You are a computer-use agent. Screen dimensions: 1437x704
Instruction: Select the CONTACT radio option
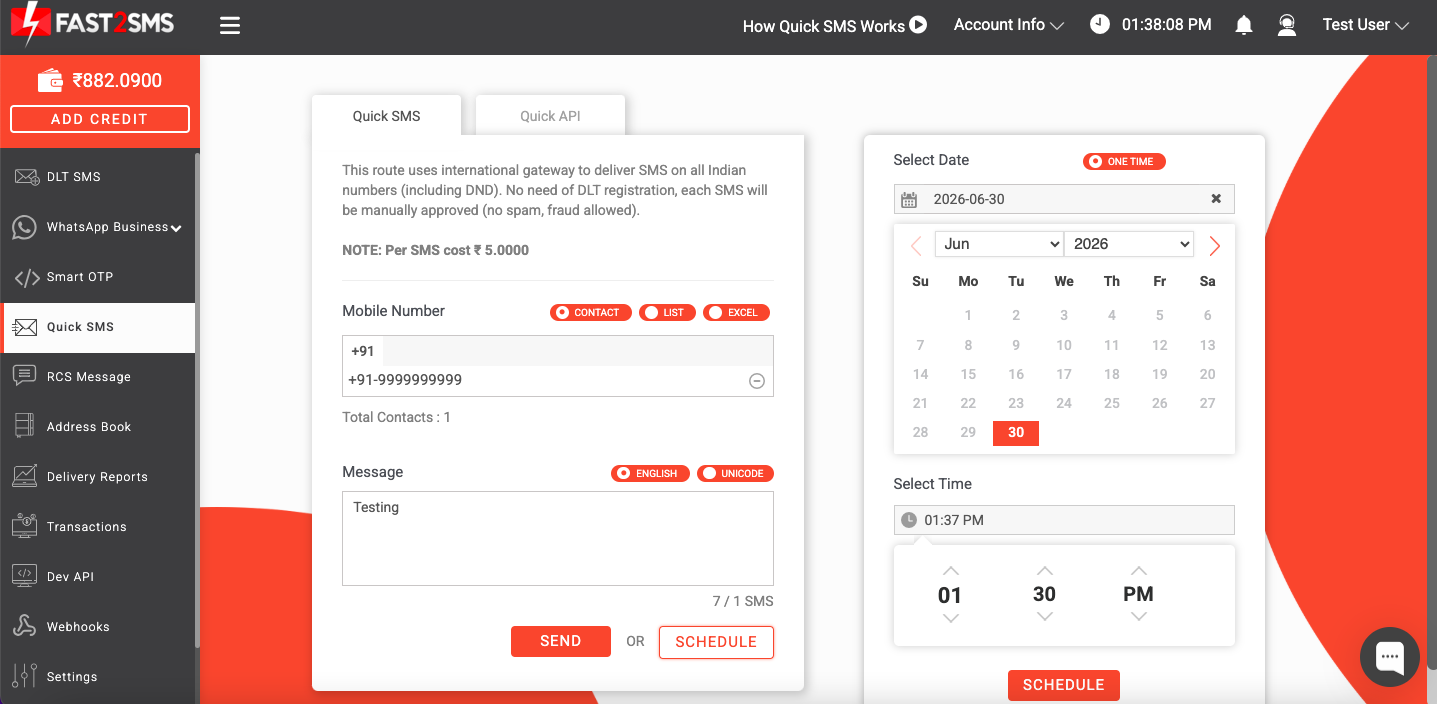coord(591,313)
